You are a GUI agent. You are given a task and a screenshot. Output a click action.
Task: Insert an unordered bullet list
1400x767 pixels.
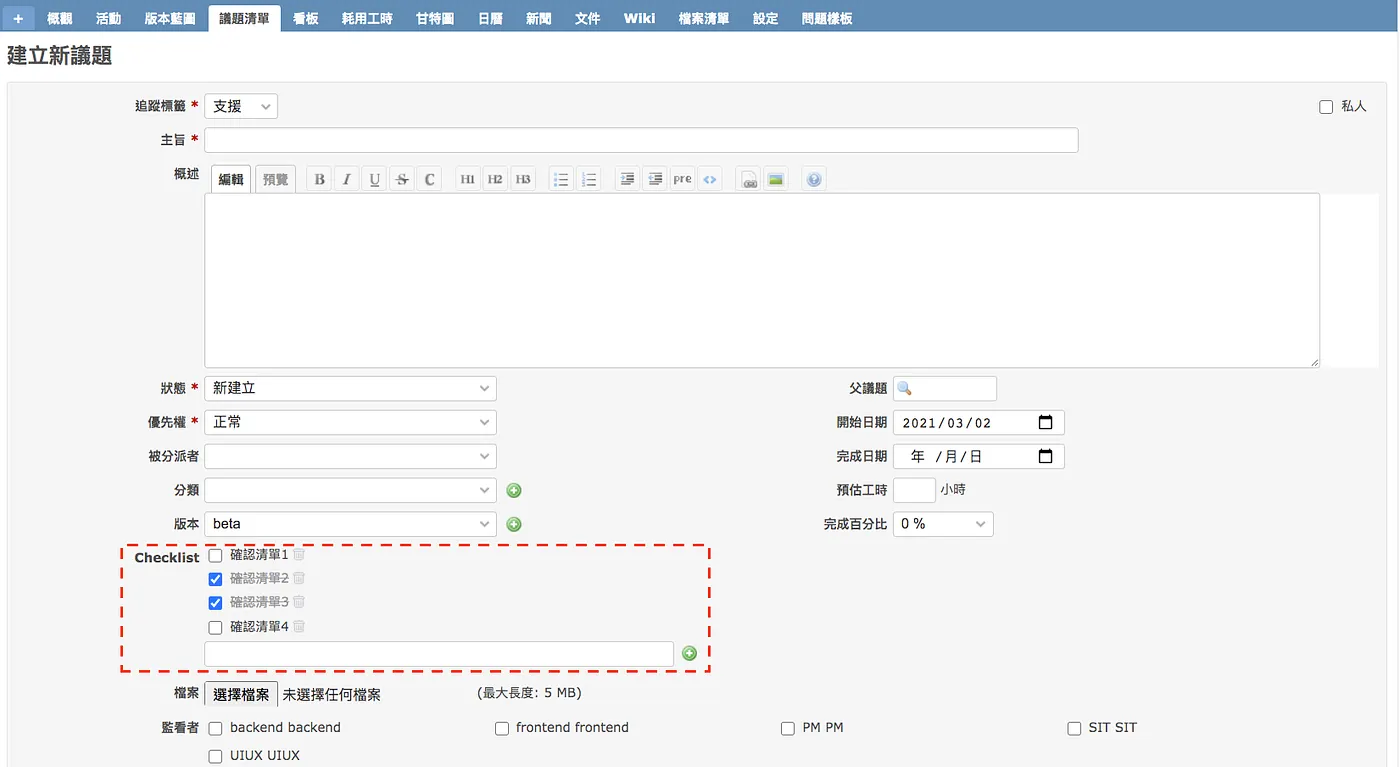pos(561,180)
